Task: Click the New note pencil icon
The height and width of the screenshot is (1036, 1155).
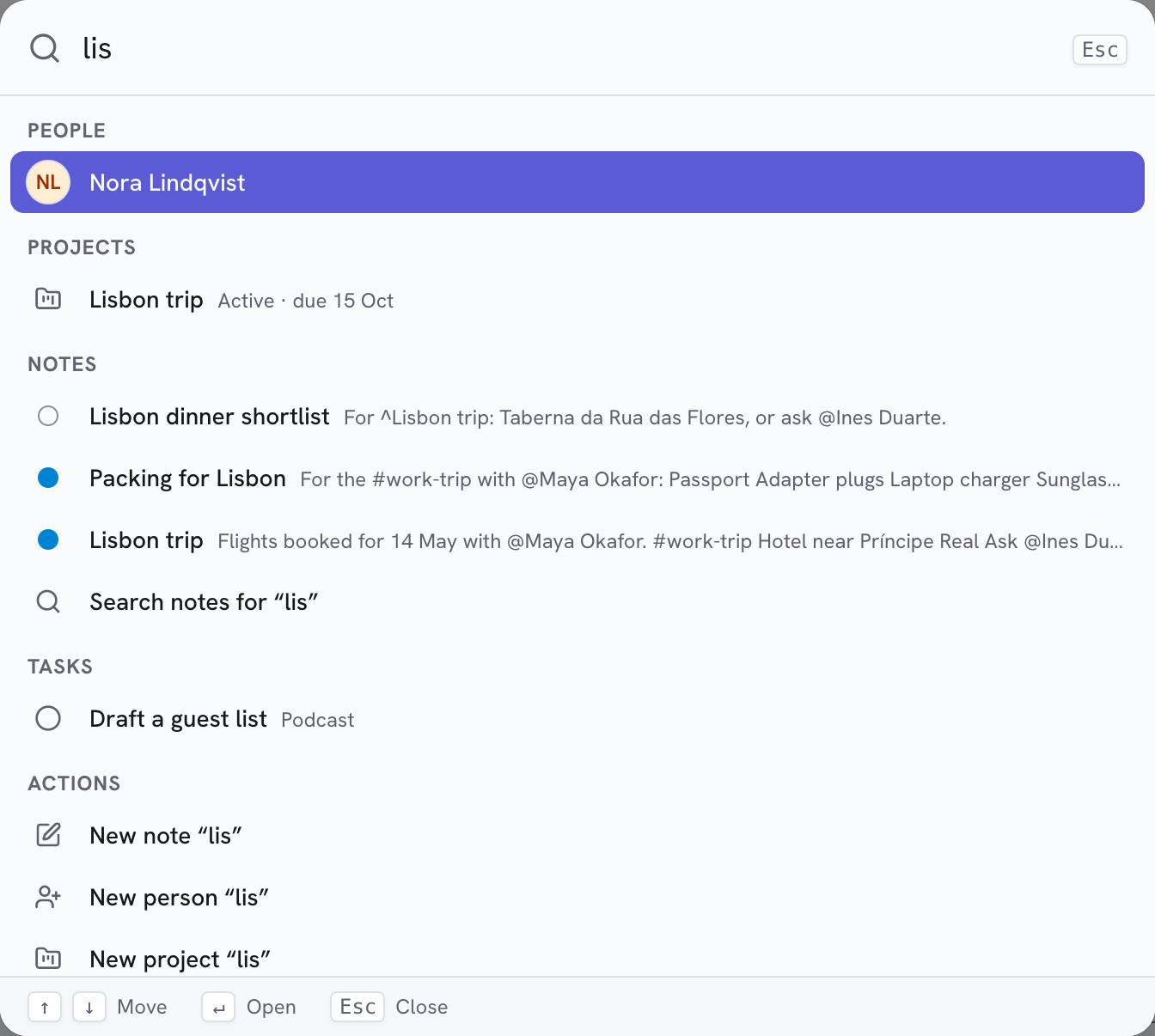Action: (x=48, y=835)
